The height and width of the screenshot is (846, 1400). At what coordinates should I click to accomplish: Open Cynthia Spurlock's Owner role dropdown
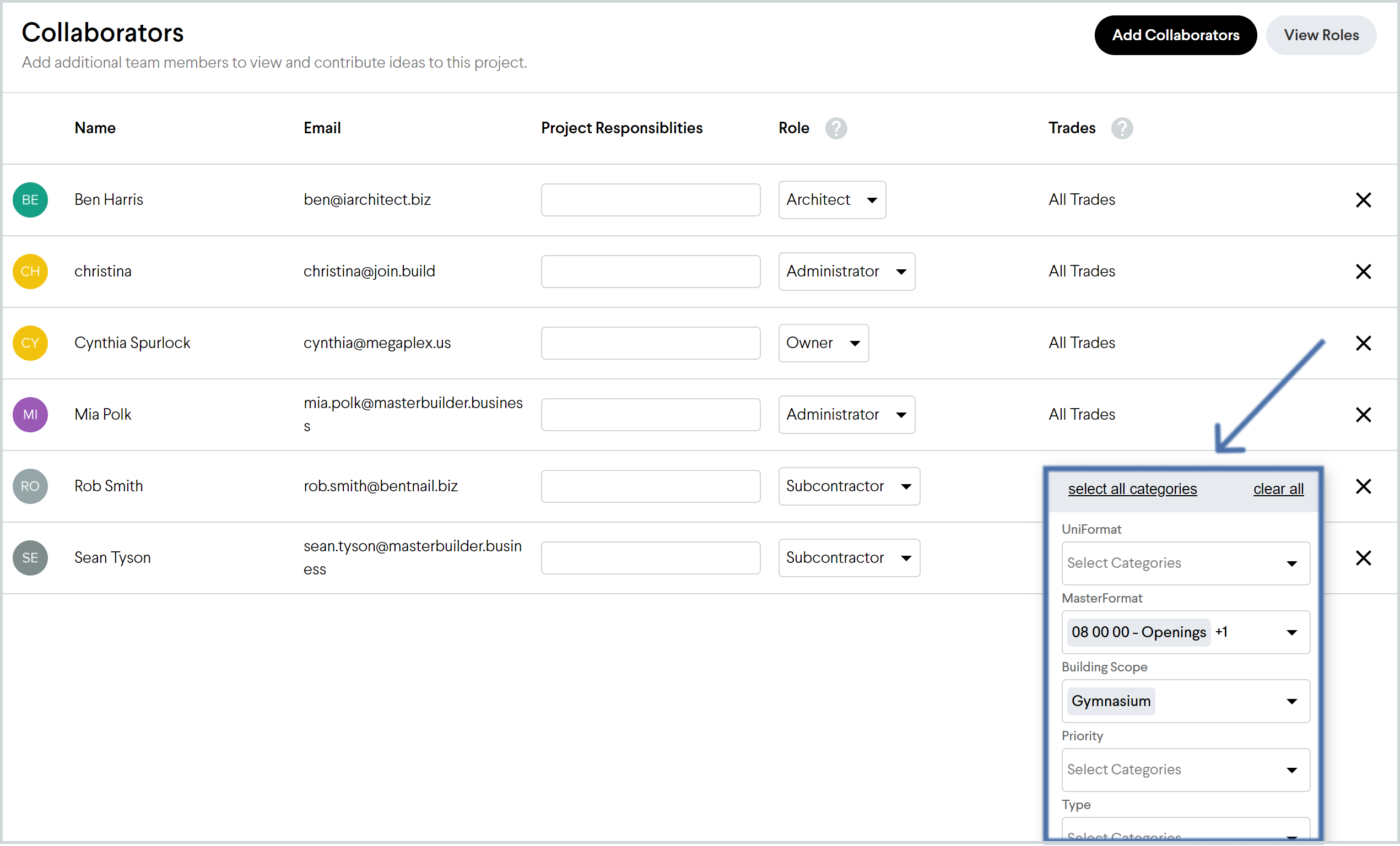pyautogui.click(x=823, y=343)
